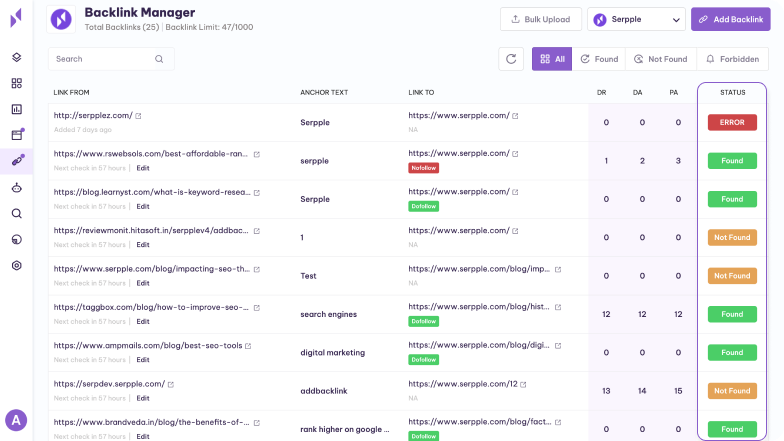Open the reports chart icon in sidebar
784x441 pixels.
tap(16, 109)
